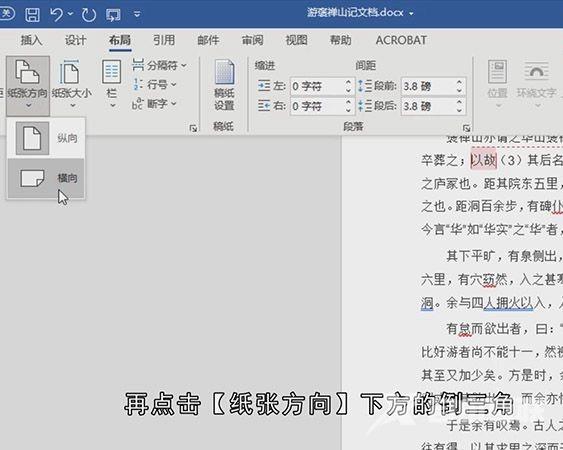Click the 环绕文字 wrap text button
Viewport: 563px width, 450px height.
coord(537,84)
